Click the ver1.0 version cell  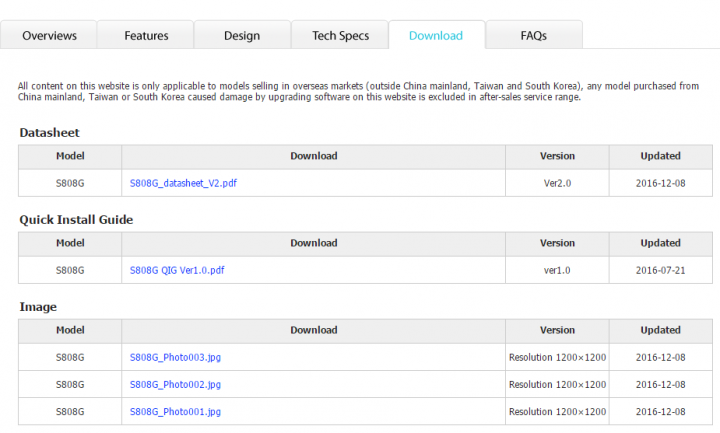pos(557,270)
